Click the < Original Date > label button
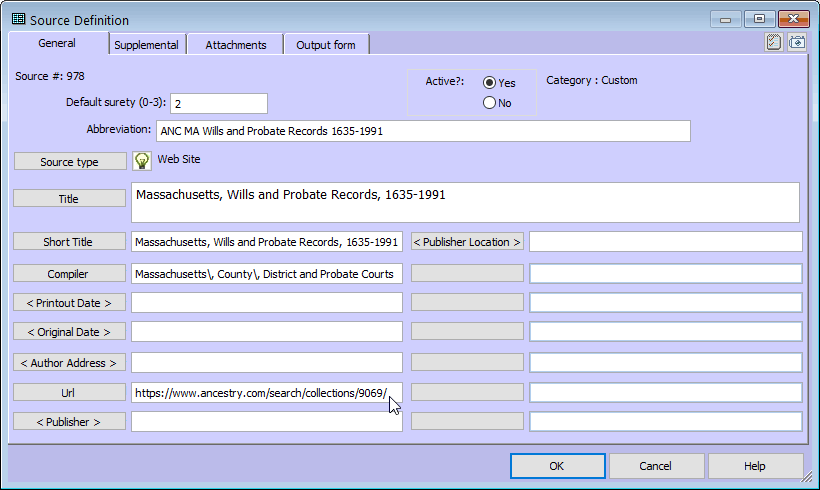Screen dimensions: 820x490 click(69, 332)
